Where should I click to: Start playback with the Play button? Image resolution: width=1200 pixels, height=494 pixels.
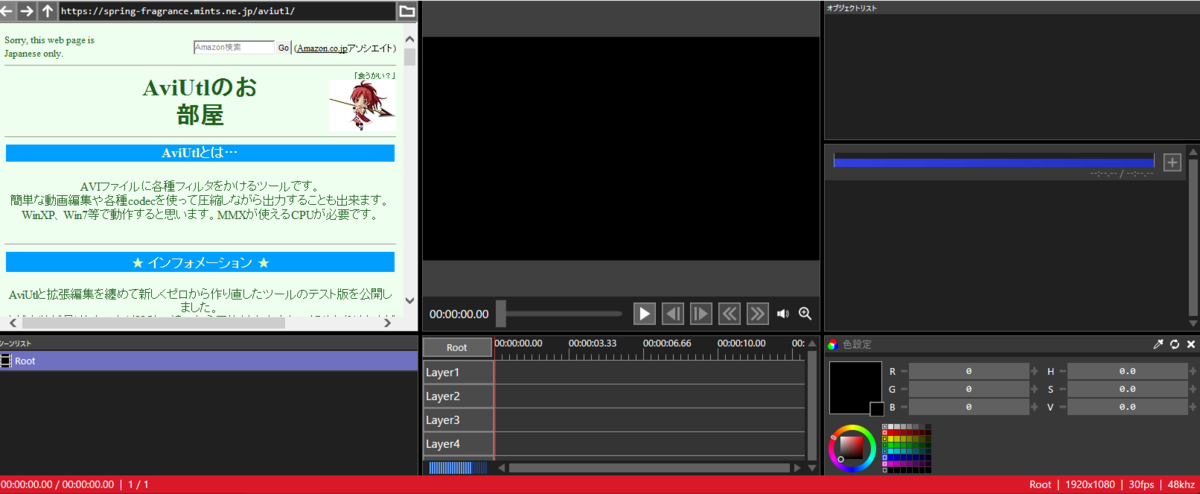645,313
